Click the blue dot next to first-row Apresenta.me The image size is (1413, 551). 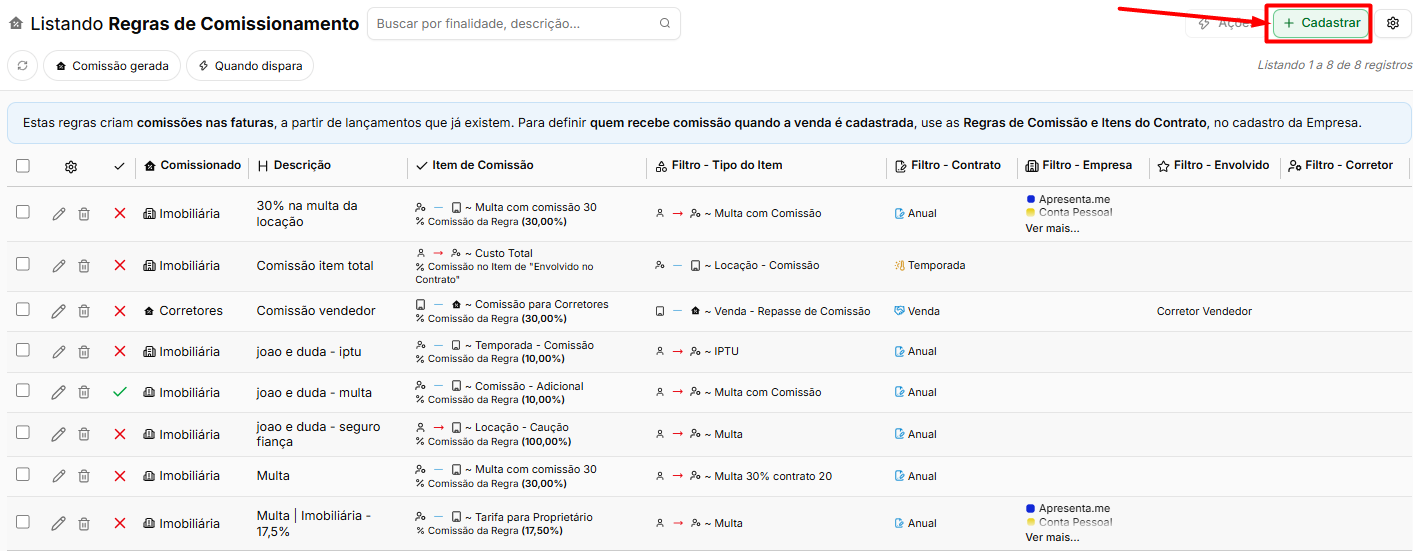(x=1030, y=200)
